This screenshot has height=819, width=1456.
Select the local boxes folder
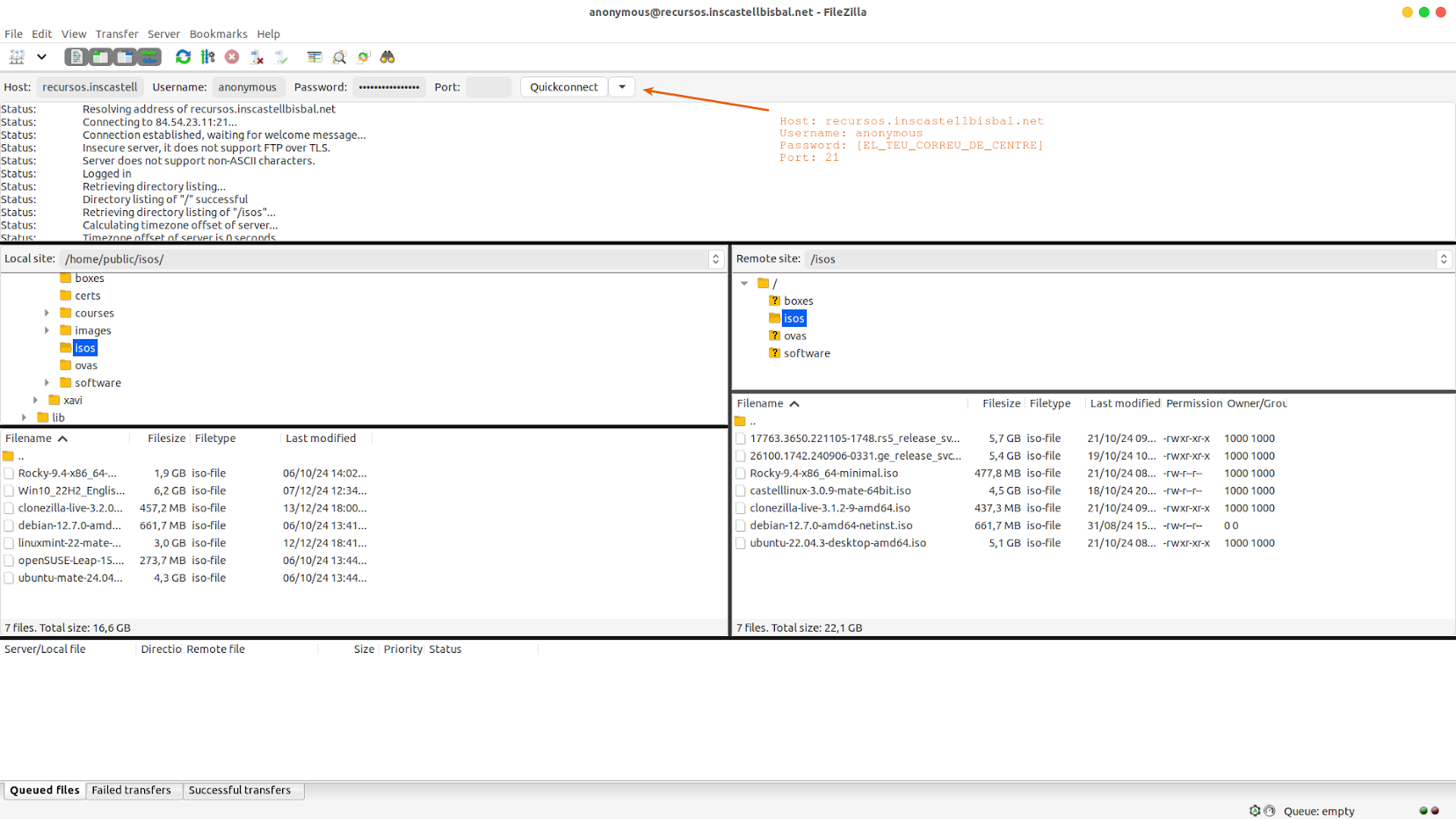[90, 279]
